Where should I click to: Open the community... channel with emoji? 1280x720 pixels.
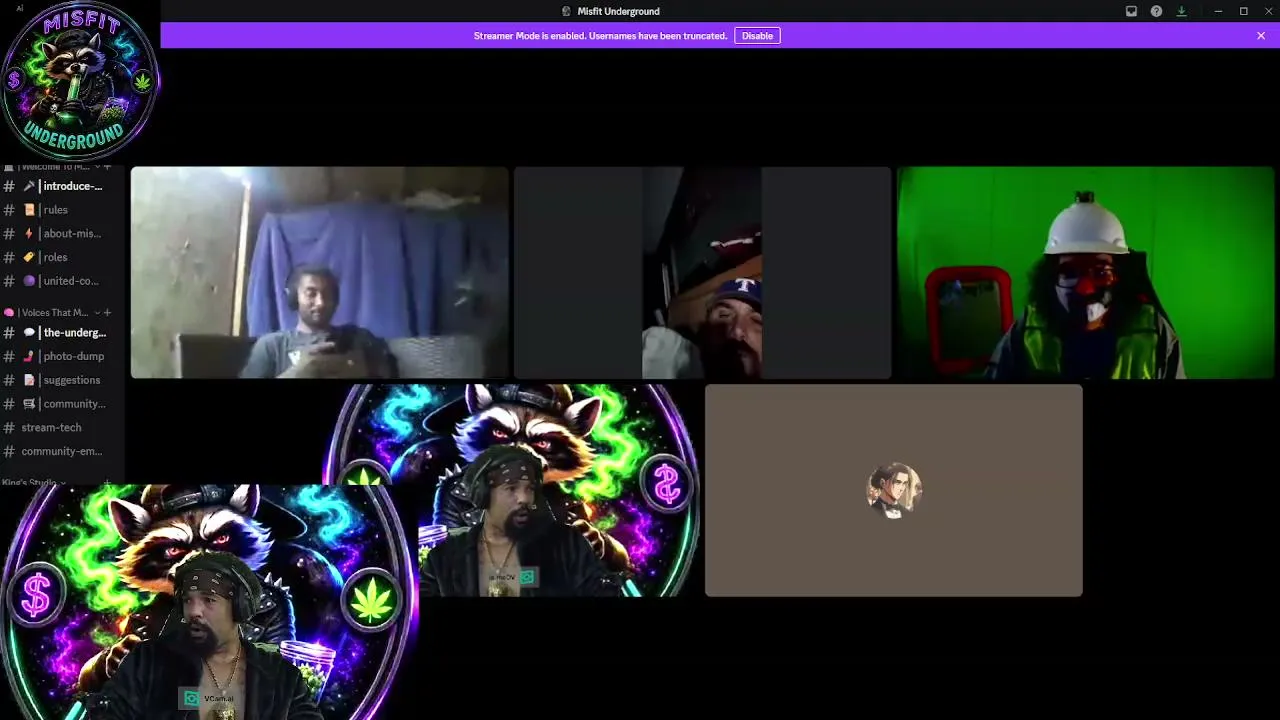(62, 404)
